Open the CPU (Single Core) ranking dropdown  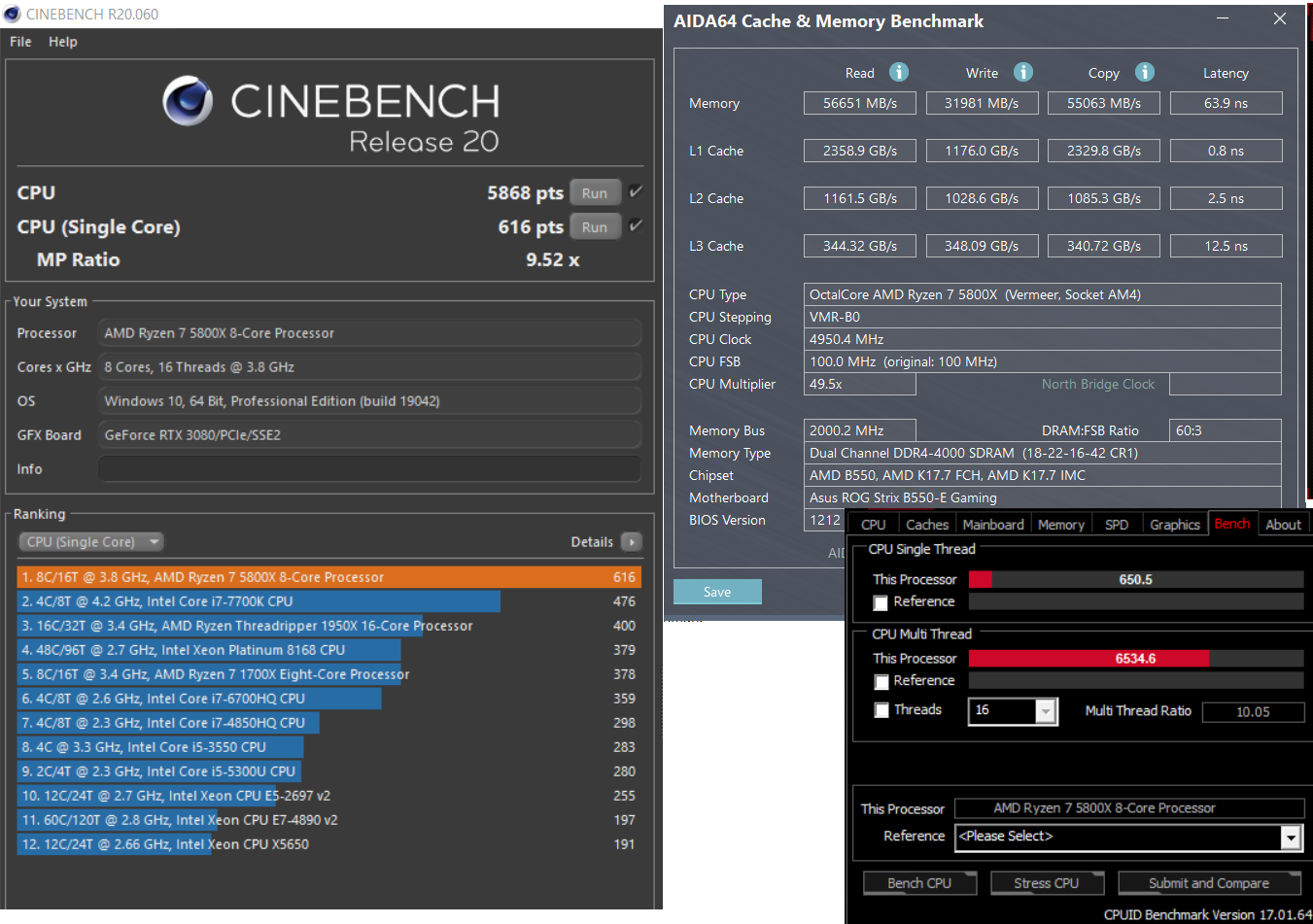[91, 542]
